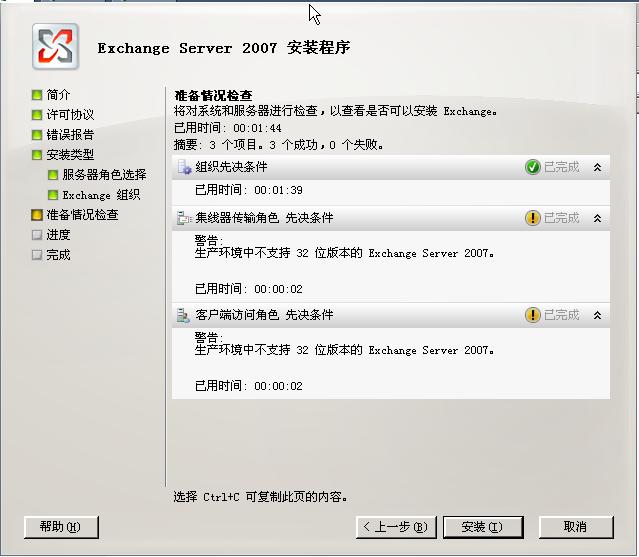The height and width of the screenshot is (557, 639).
Task: Click the 客户端访问角色 先决条件 header title
Action: (x=264, y=315)
